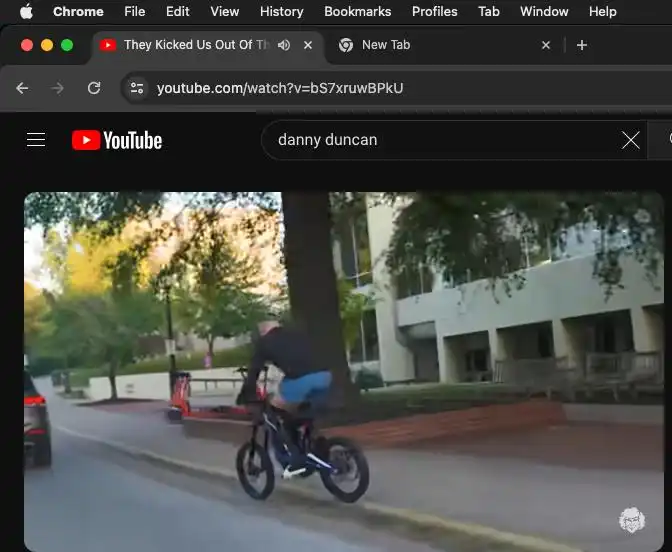This screenshot has height=552, width=672.
Task: Minimize the Chrome window with yellow button
Action: coord(47,45)
